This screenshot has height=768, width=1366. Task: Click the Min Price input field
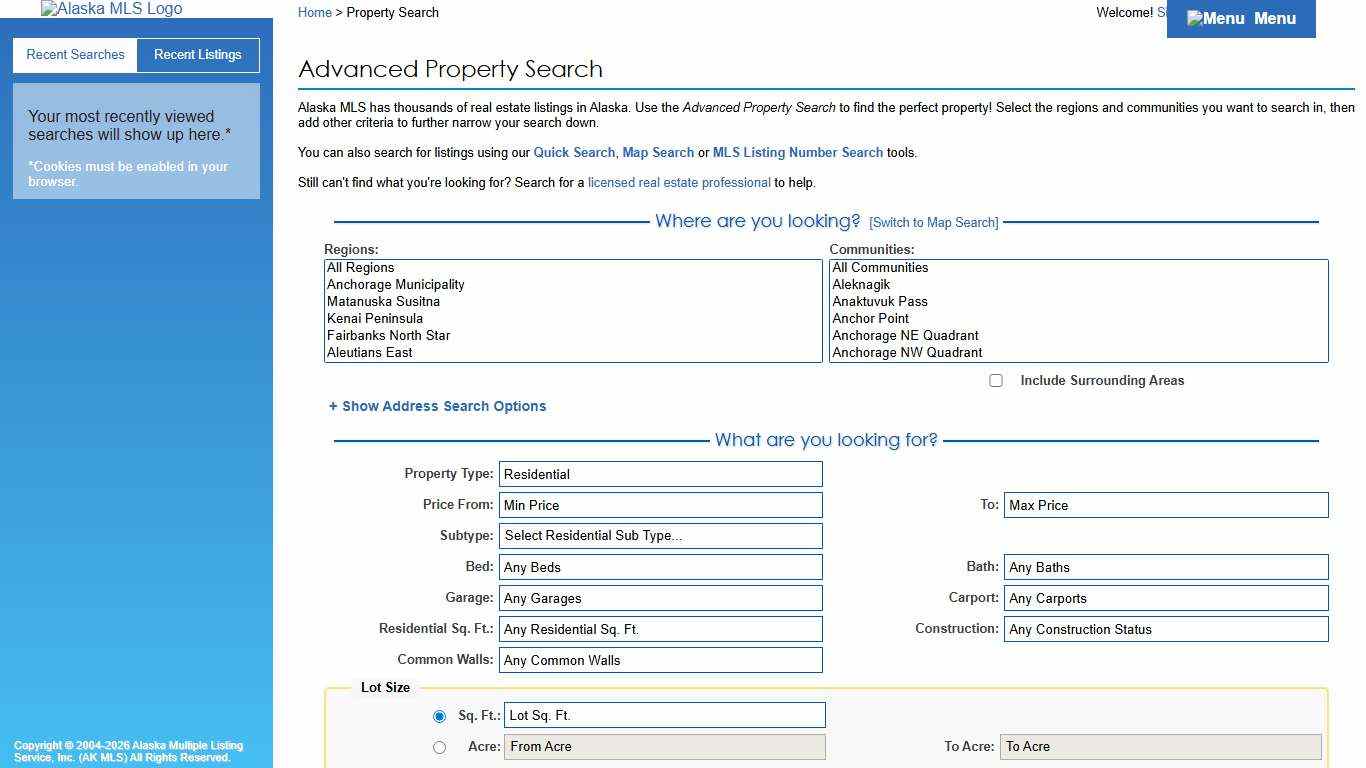click(x=660, y=505)
